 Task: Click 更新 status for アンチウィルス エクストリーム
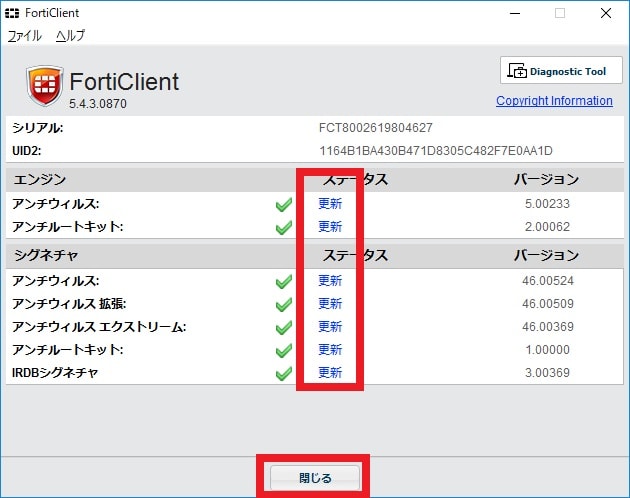(x=330, y=326)
